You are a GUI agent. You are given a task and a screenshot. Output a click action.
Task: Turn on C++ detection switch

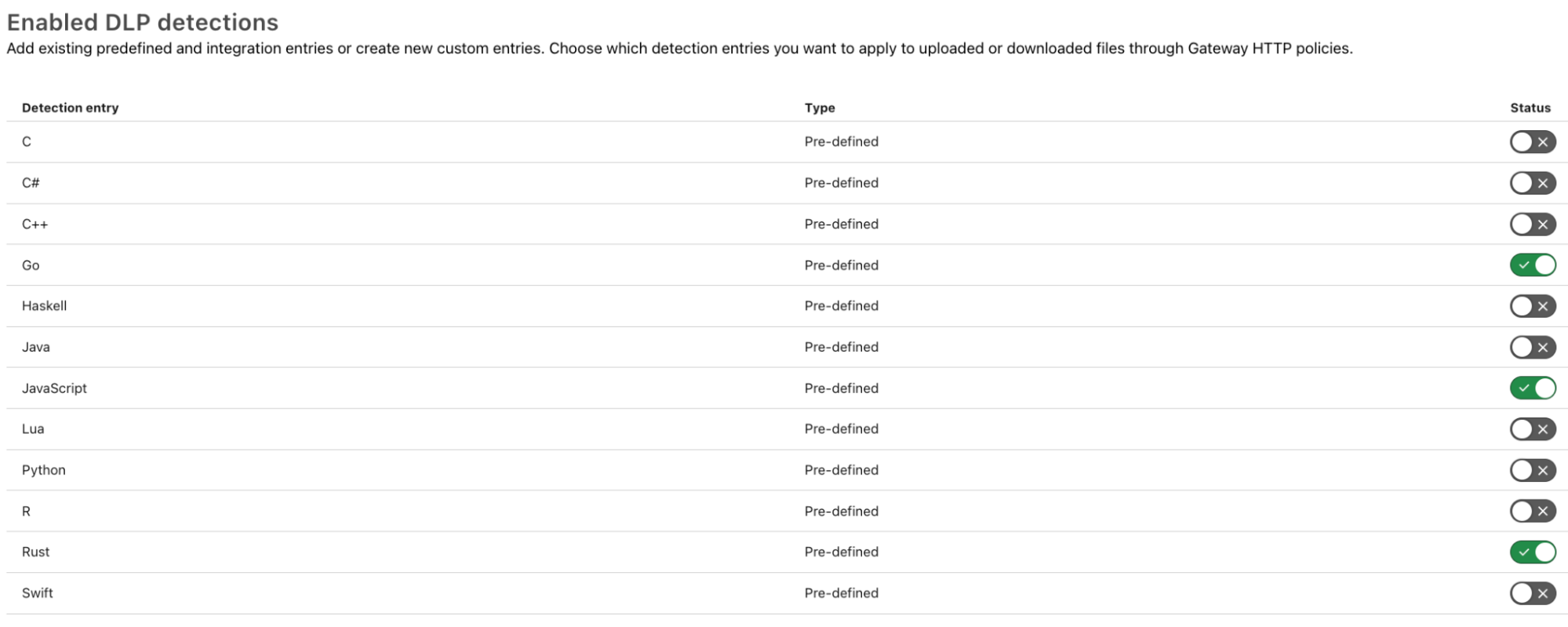[x=1532, y=224]
